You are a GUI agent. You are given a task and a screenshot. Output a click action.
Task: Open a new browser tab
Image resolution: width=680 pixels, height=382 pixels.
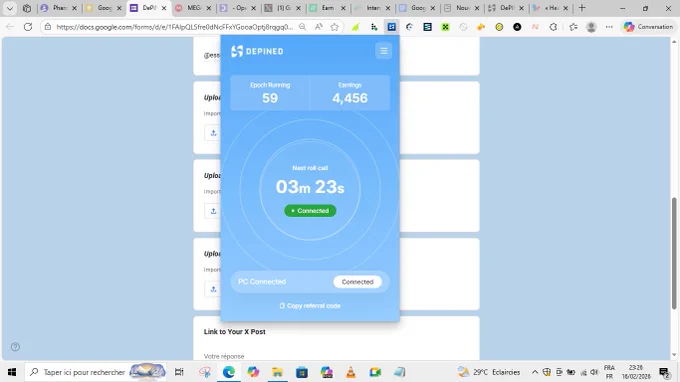click(582, 8)
